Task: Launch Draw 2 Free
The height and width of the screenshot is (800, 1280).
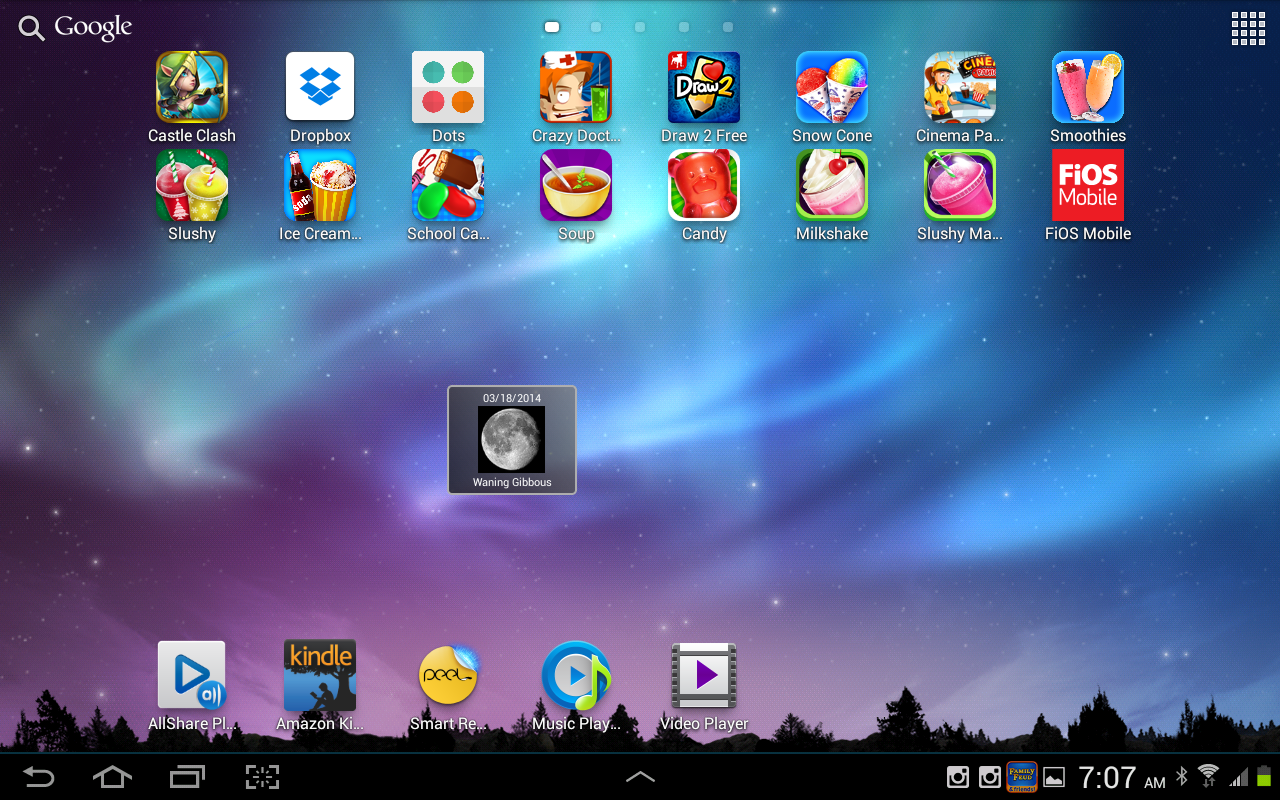Action: [x=704, y=88]
